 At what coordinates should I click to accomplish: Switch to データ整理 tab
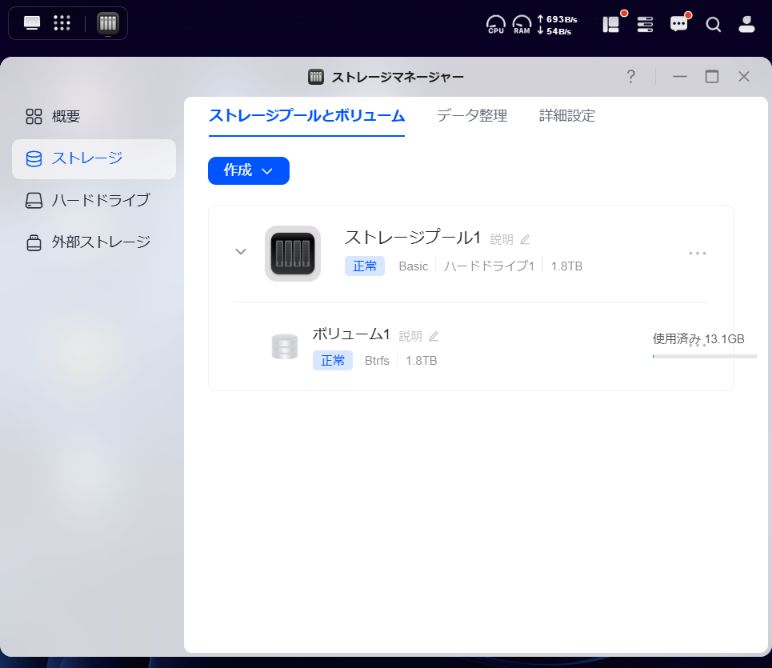point(472,116)
